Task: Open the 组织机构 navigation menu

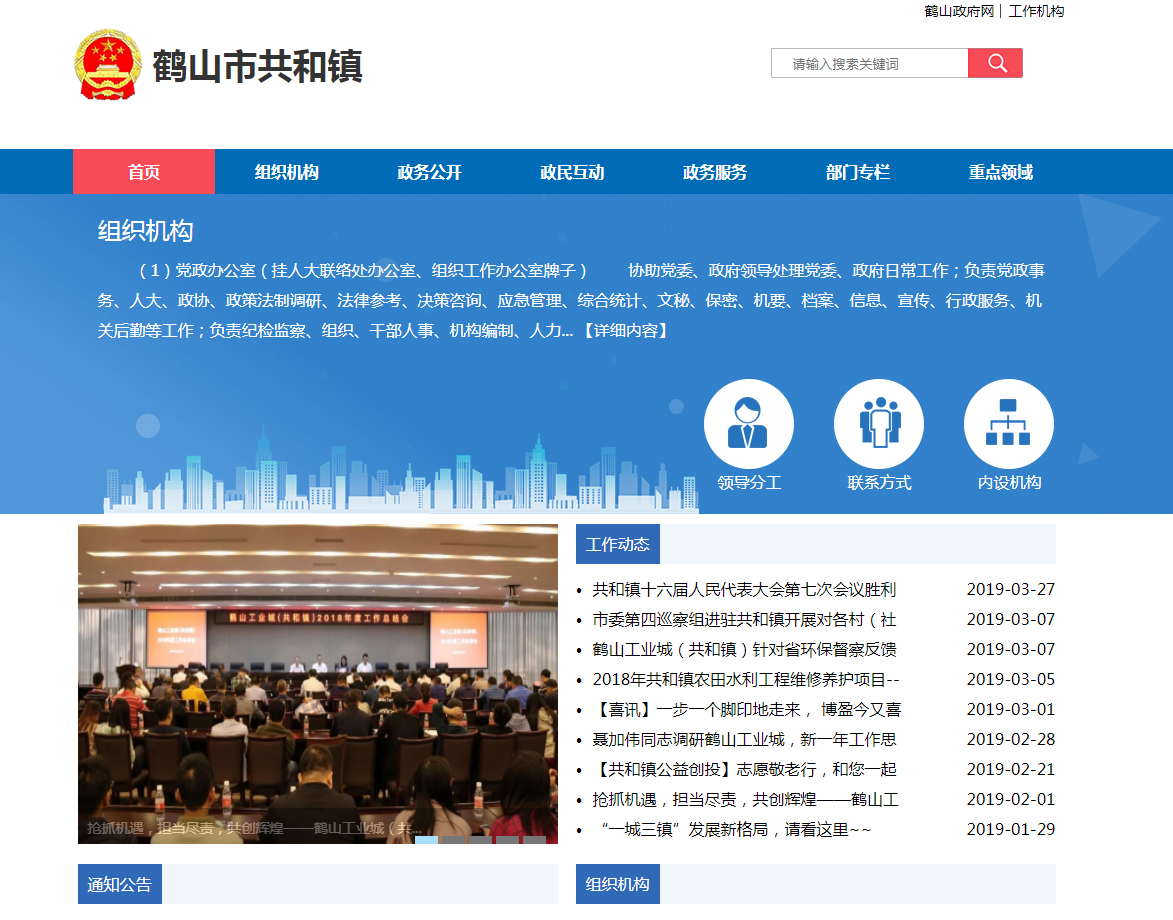Action: pos(287,172)
